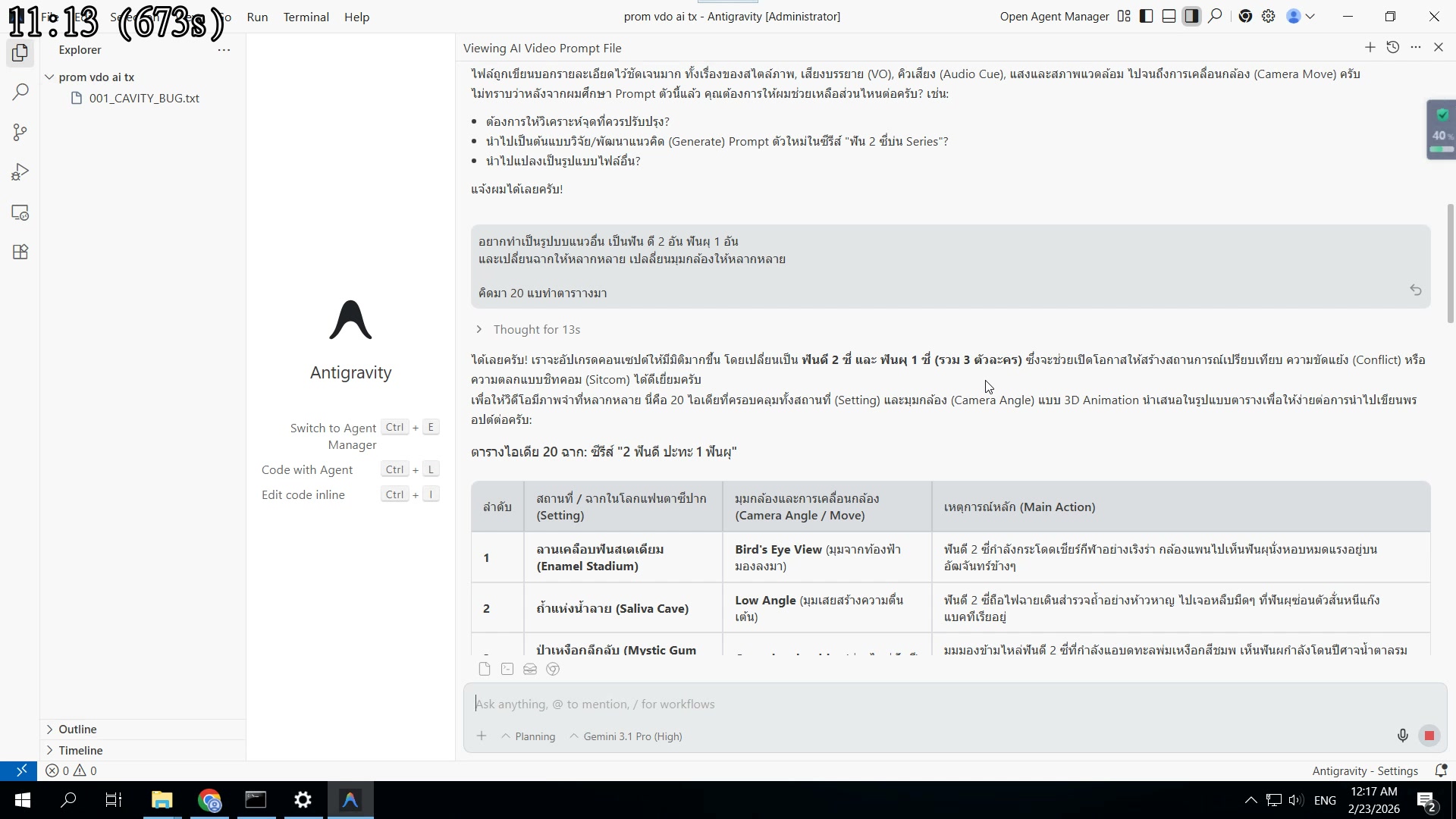Open chat history clock icon

1392,48
